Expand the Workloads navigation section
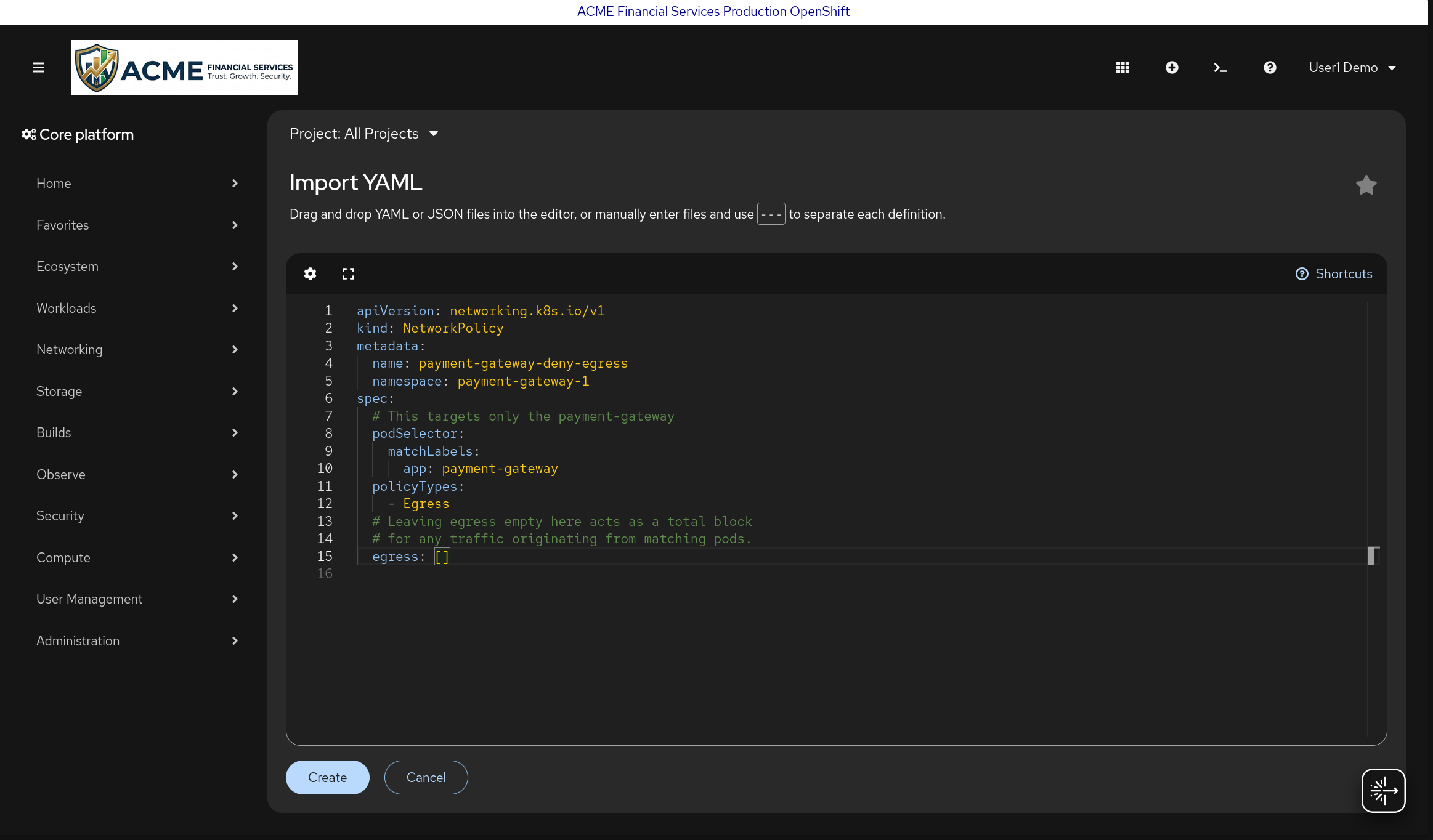Screen dimensions: 1433x840 click(x=137, y=309)
